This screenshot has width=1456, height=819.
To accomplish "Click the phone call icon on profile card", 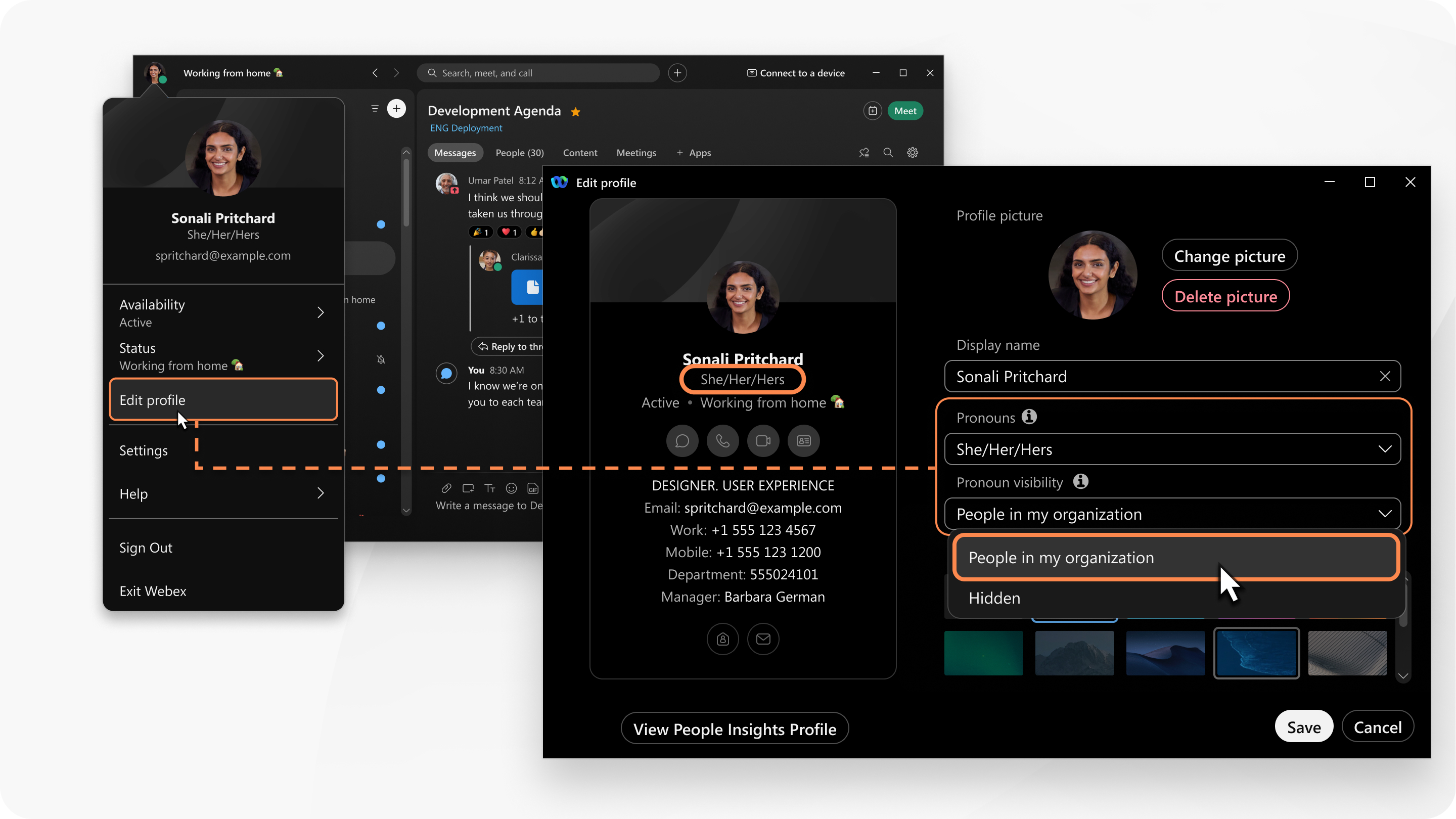I will [722, 440].
